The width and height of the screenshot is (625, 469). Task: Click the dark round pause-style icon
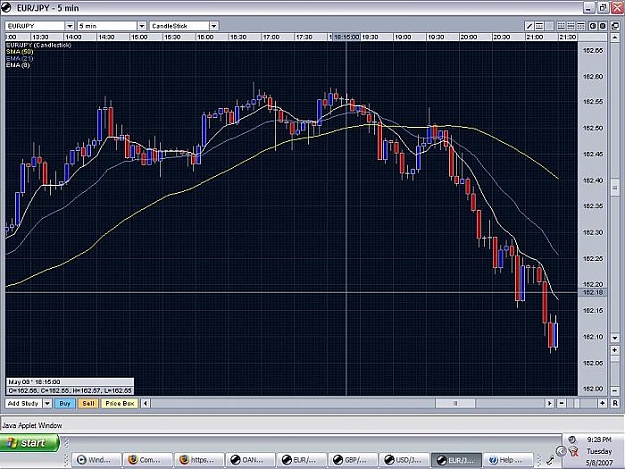point(603,26)
